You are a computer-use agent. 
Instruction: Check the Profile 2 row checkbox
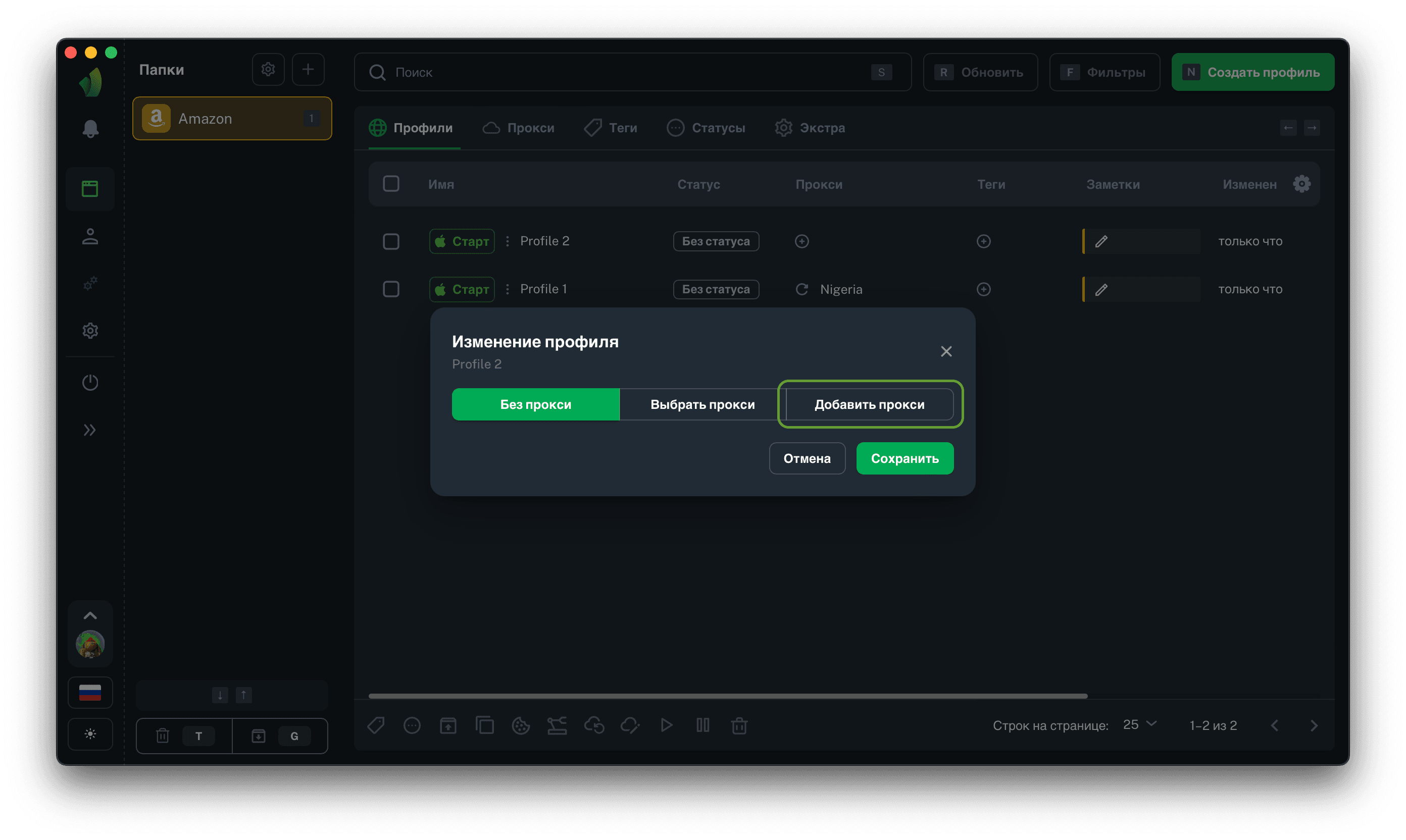pos(391,242)
